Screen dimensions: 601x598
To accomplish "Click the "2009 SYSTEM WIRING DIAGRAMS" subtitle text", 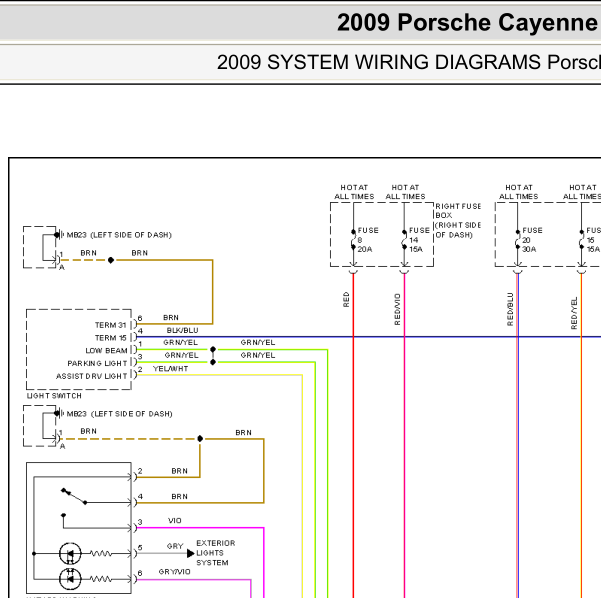I will click(x=379, y=62).
